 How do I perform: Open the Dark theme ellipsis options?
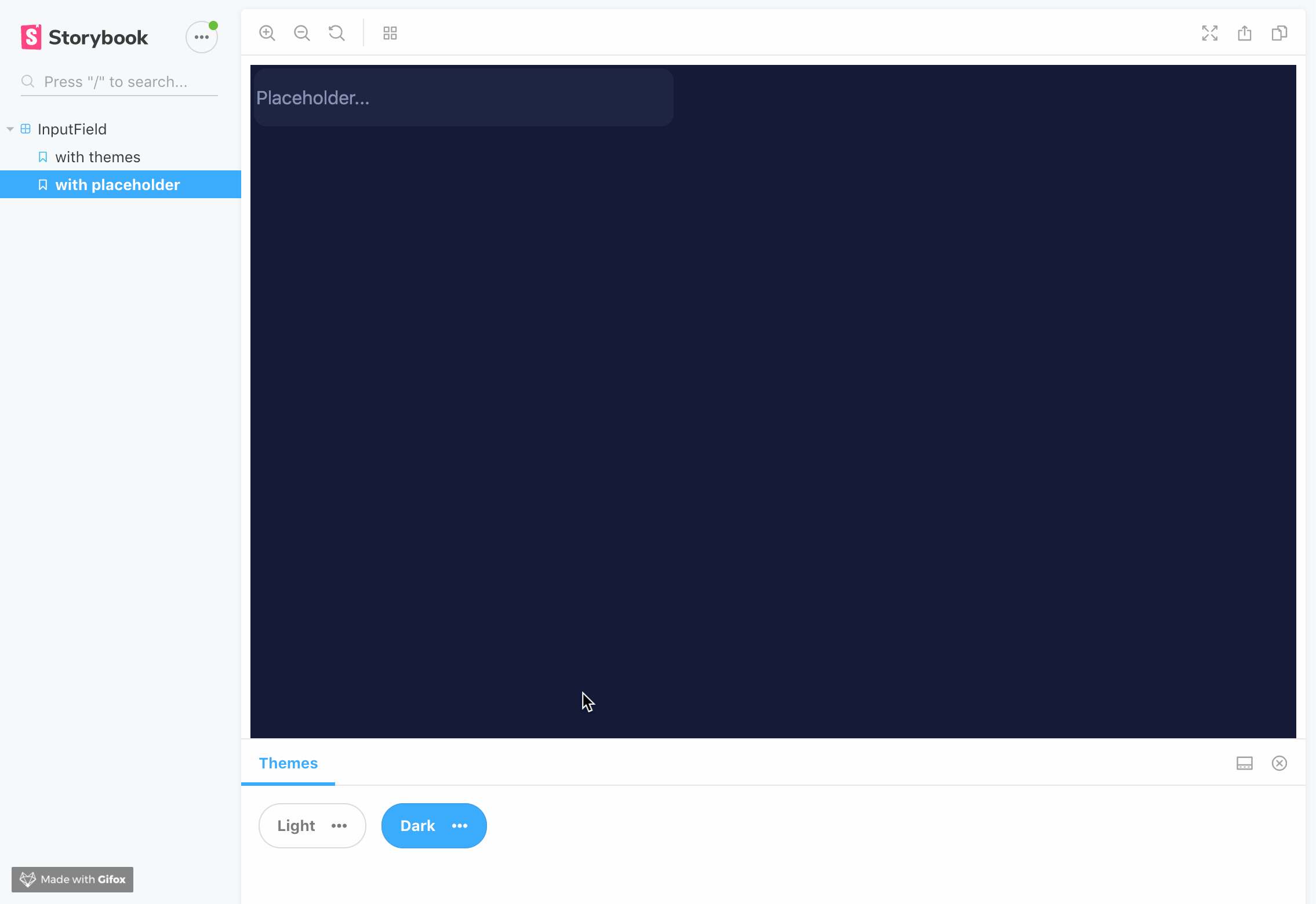pos(460,826)
